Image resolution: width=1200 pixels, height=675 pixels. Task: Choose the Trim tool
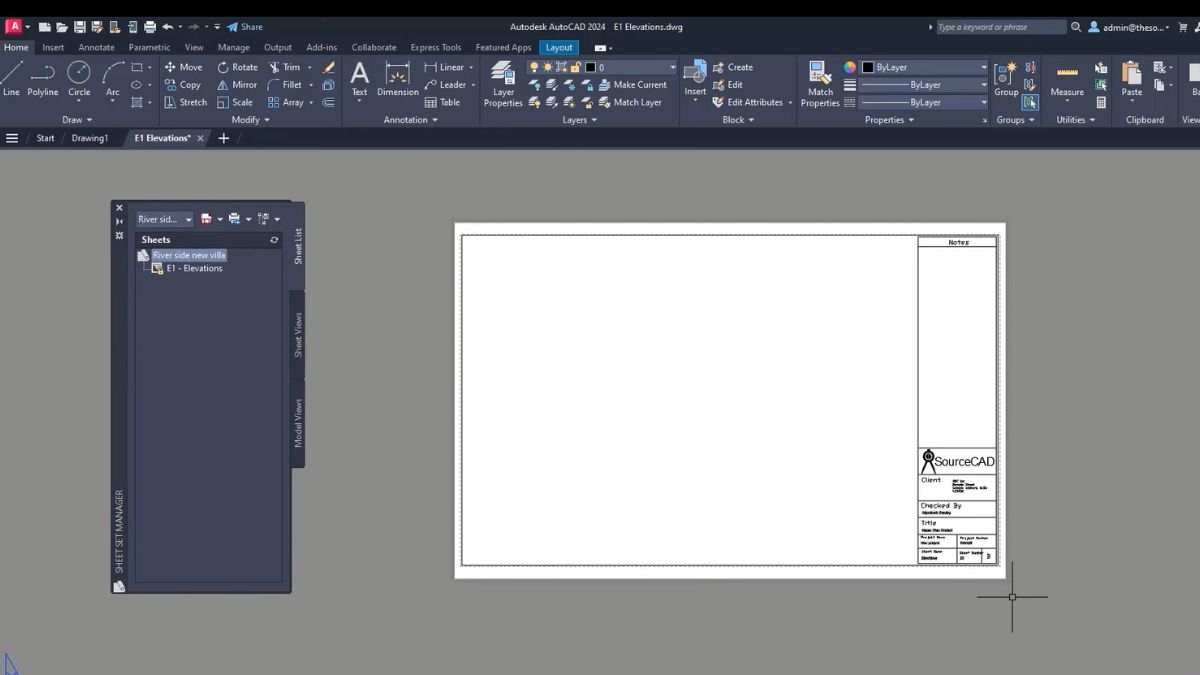[x=285, y=67]
